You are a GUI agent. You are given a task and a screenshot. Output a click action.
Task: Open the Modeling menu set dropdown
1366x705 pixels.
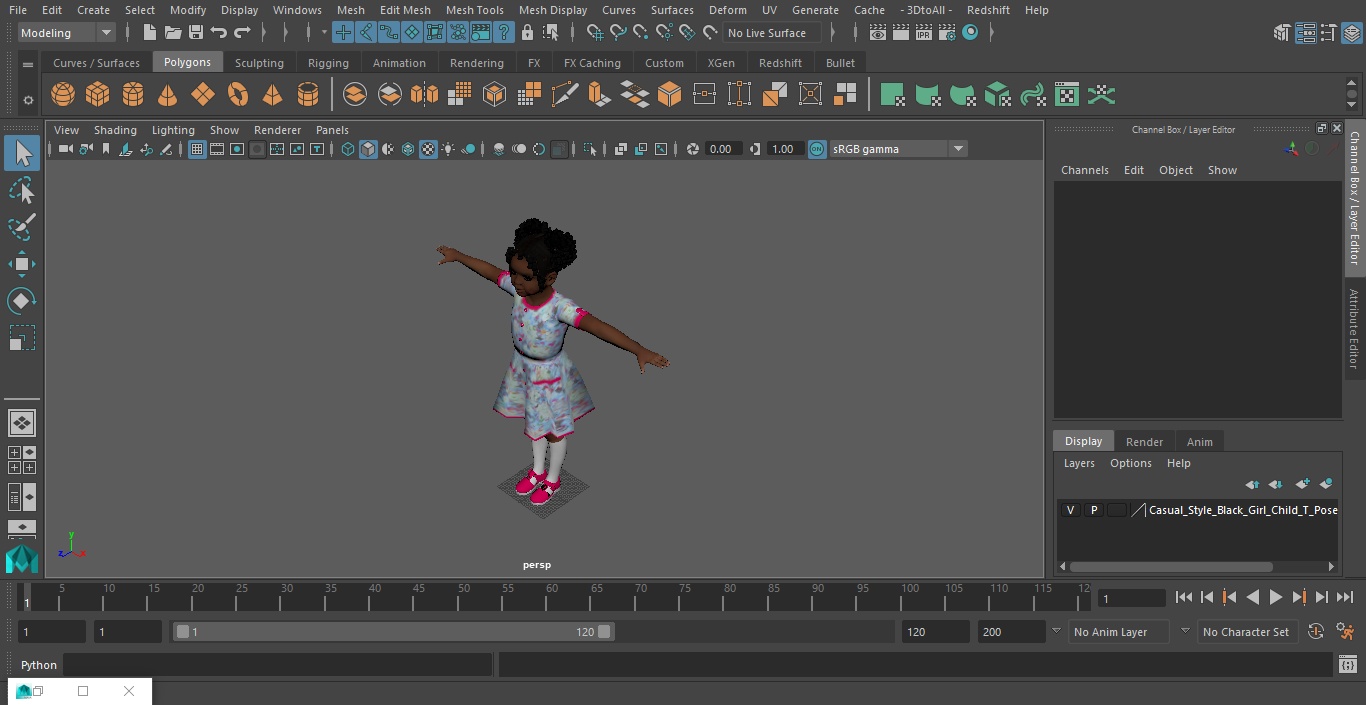point(66,33)
